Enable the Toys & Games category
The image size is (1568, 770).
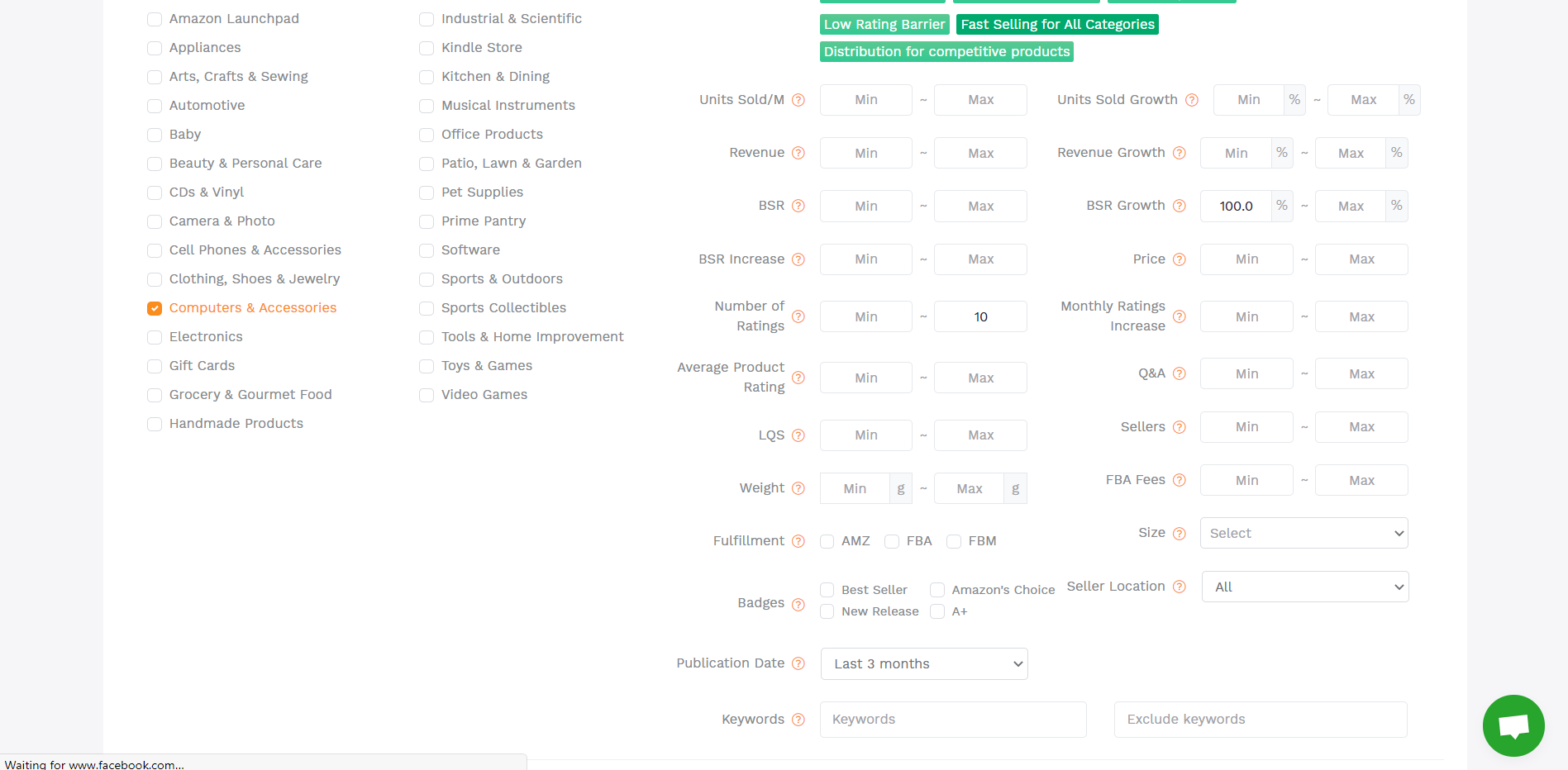(427, 366)
